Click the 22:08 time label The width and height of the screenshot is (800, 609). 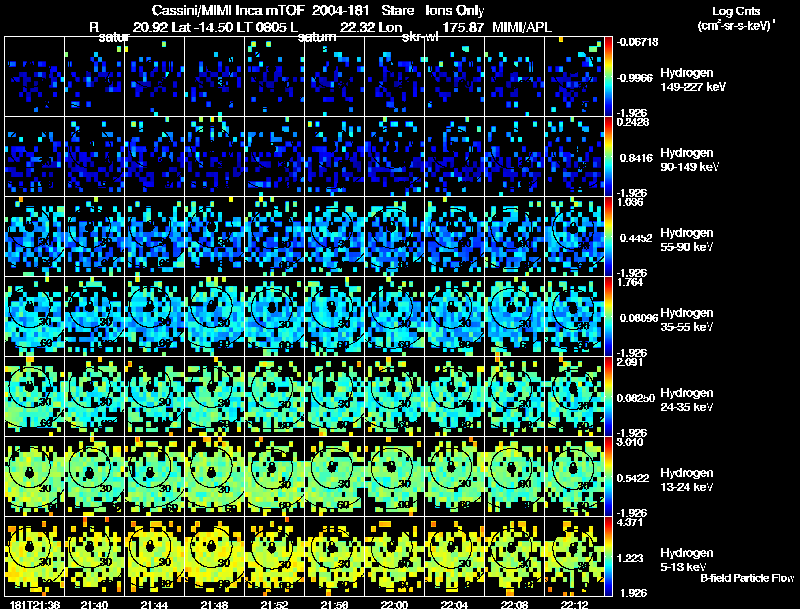(x=515, y=604)
